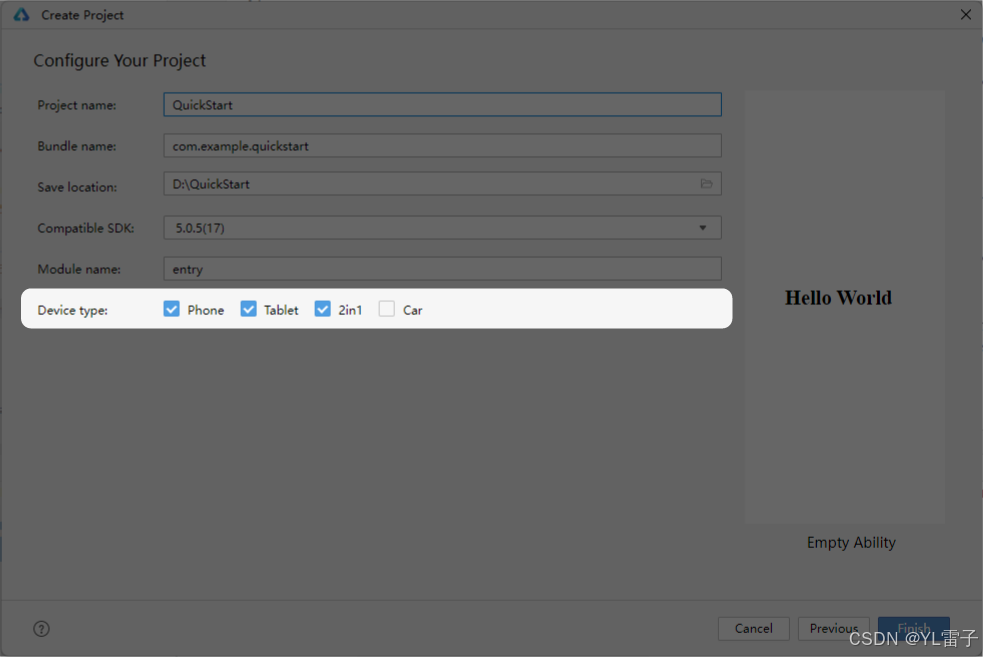The width and height of the screenshot is (983, 657).
Task: Click the Module name field containing entry
Action: 443,269
